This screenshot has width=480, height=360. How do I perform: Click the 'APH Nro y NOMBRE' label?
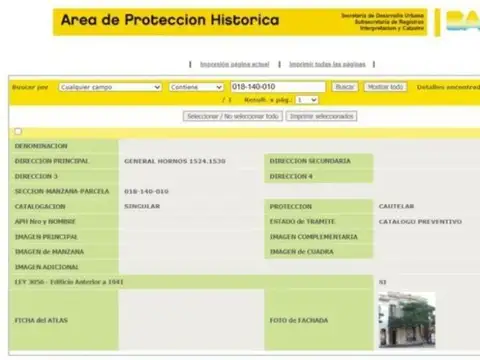pos(45,221)
